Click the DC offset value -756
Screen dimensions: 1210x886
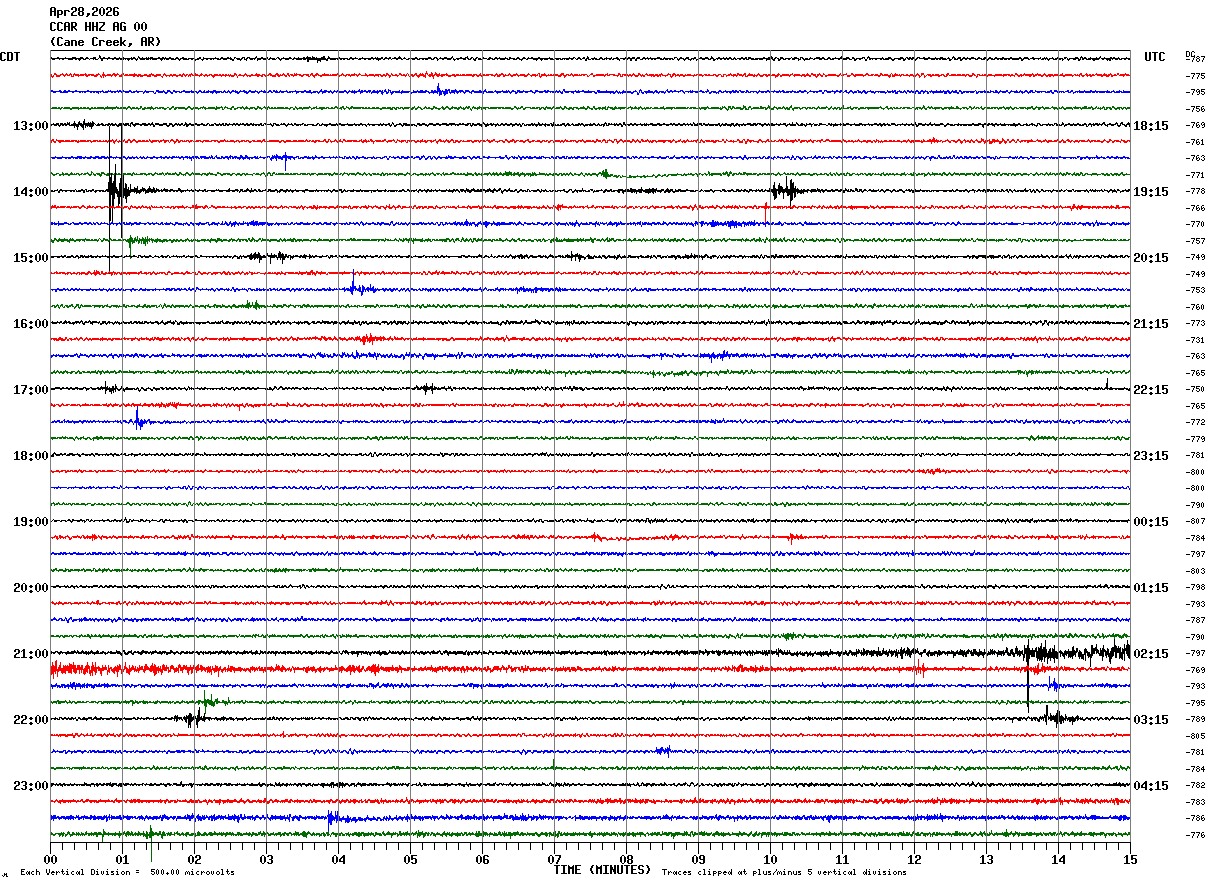[1195, 109]
